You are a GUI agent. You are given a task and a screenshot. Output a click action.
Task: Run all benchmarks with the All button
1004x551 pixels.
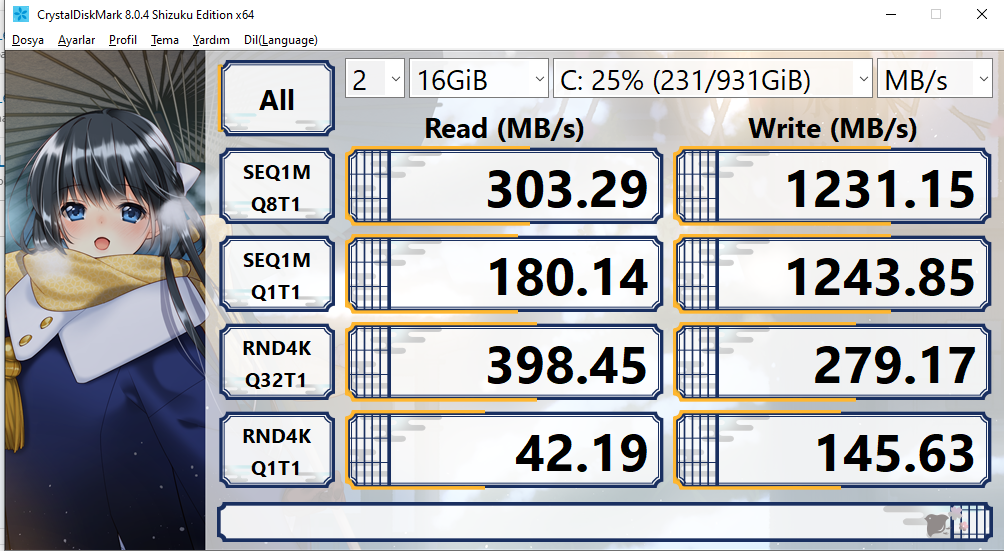click(x=277, y=99)
